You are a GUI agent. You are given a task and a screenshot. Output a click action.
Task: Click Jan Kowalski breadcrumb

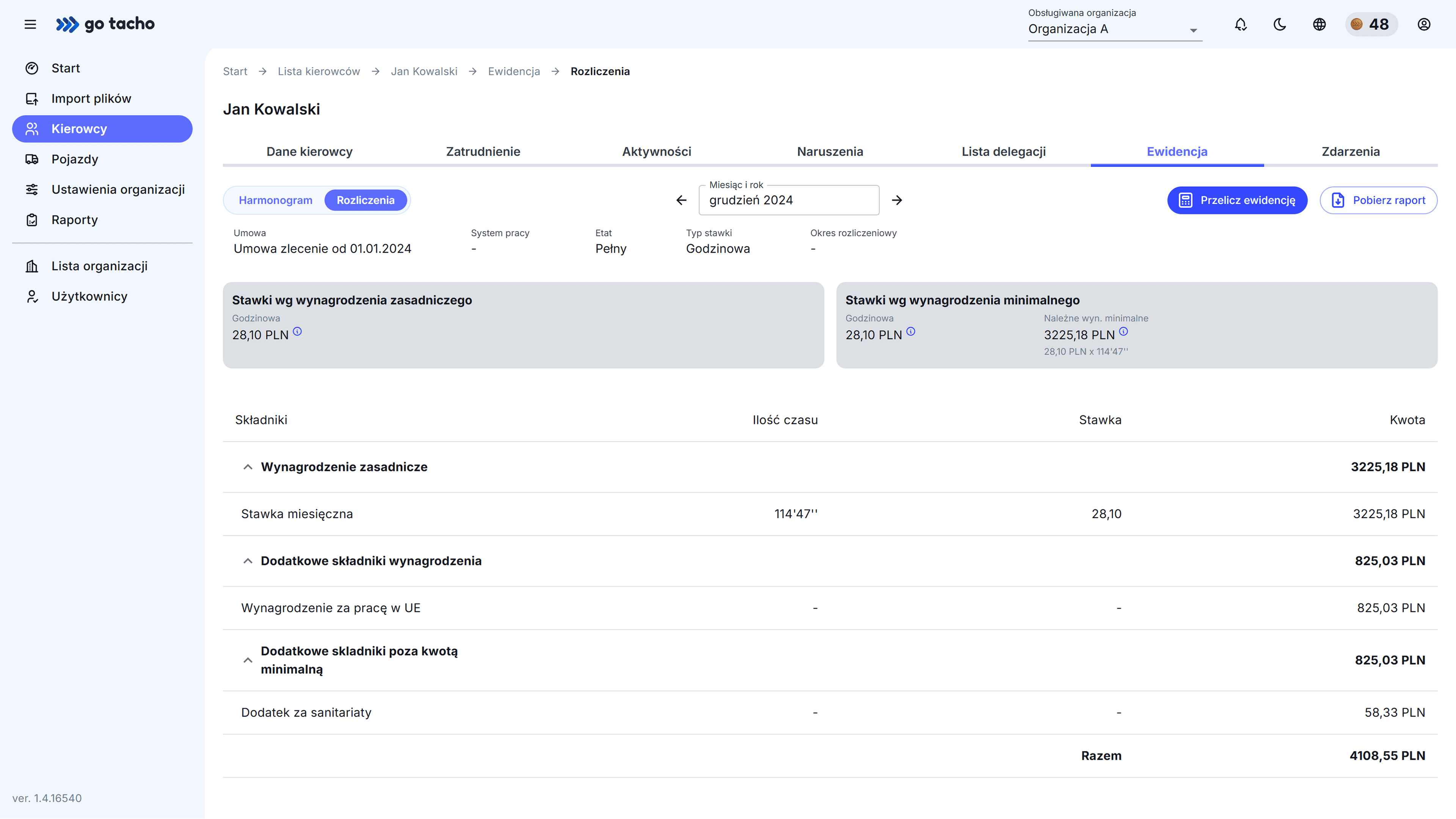(x=424, y=71)
